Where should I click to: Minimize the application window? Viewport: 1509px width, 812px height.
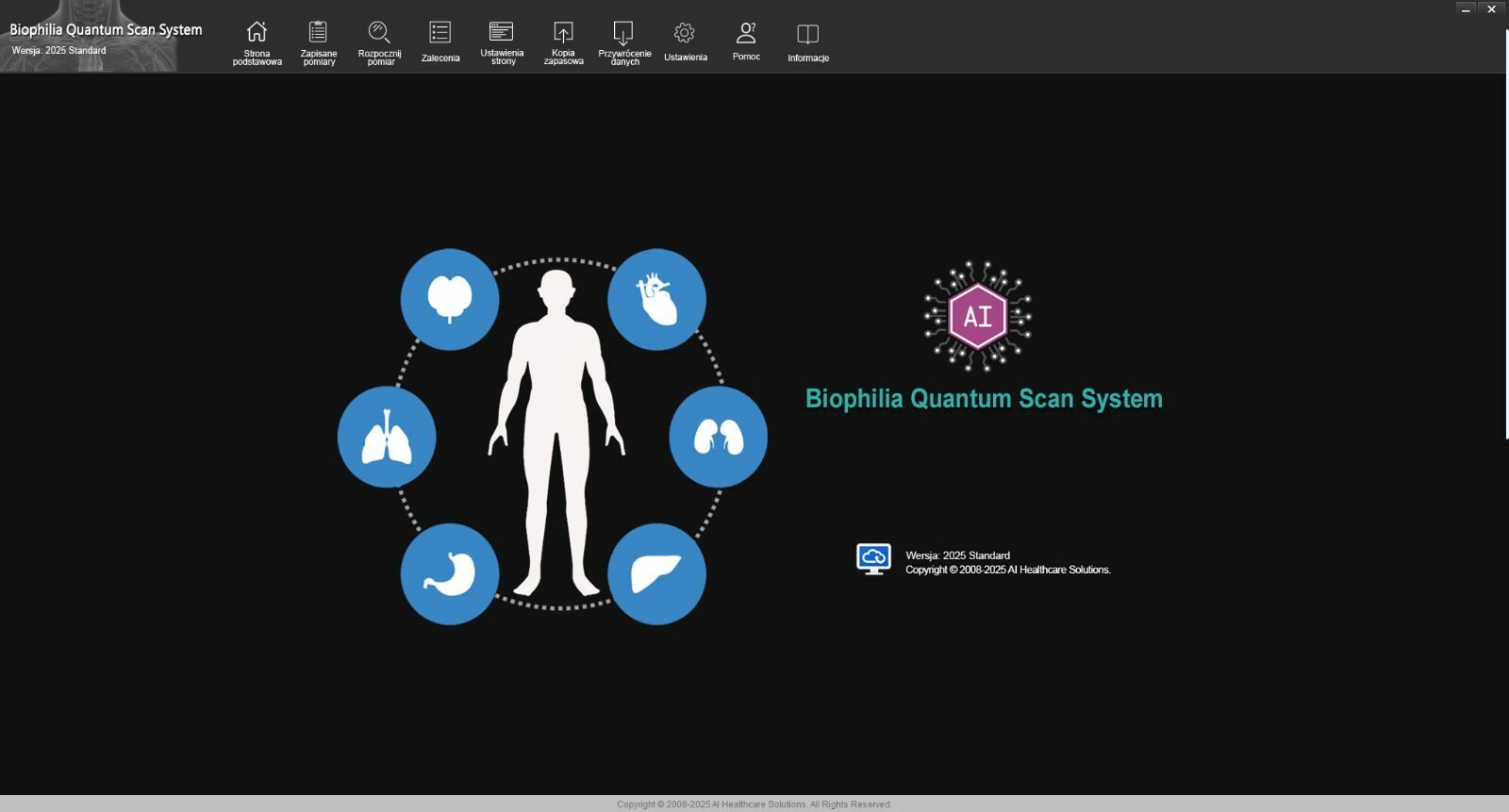pyautogui.click(x=1466, y=9)
